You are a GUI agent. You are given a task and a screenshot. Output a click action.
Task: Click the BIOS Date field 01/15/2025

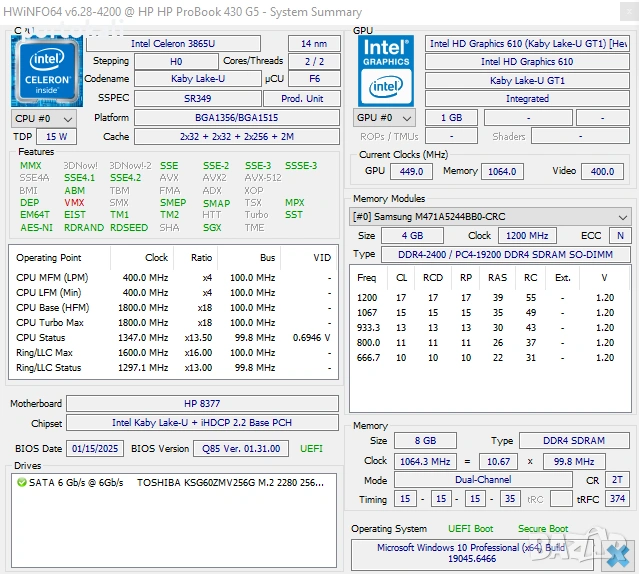point(94,449)
